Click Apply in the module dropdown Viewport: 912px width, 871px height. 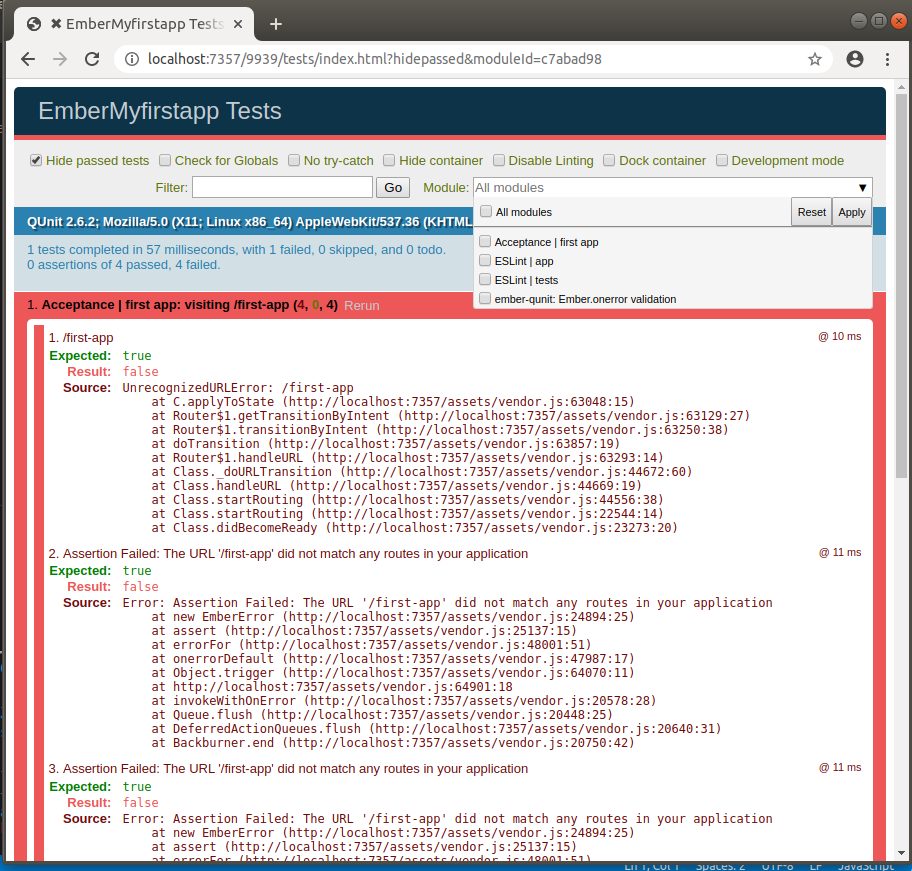(852, 212)
